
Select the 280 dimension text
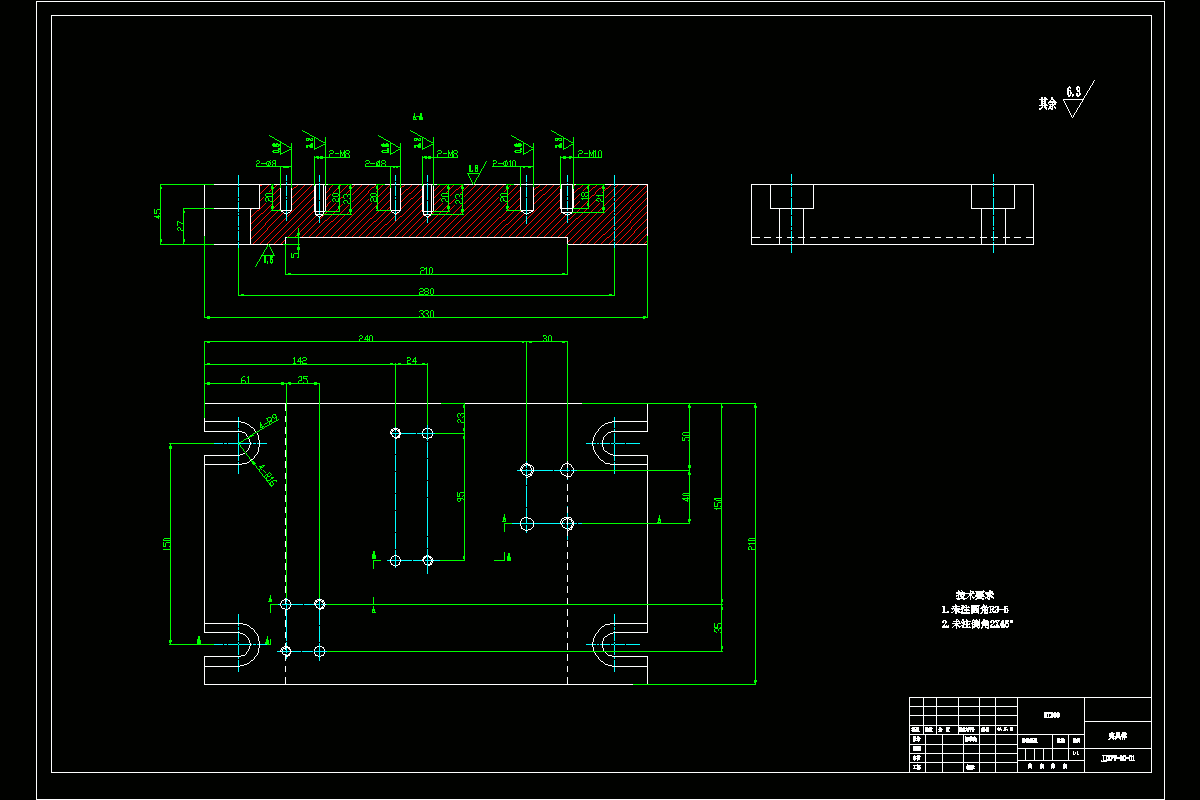[426, 291]
